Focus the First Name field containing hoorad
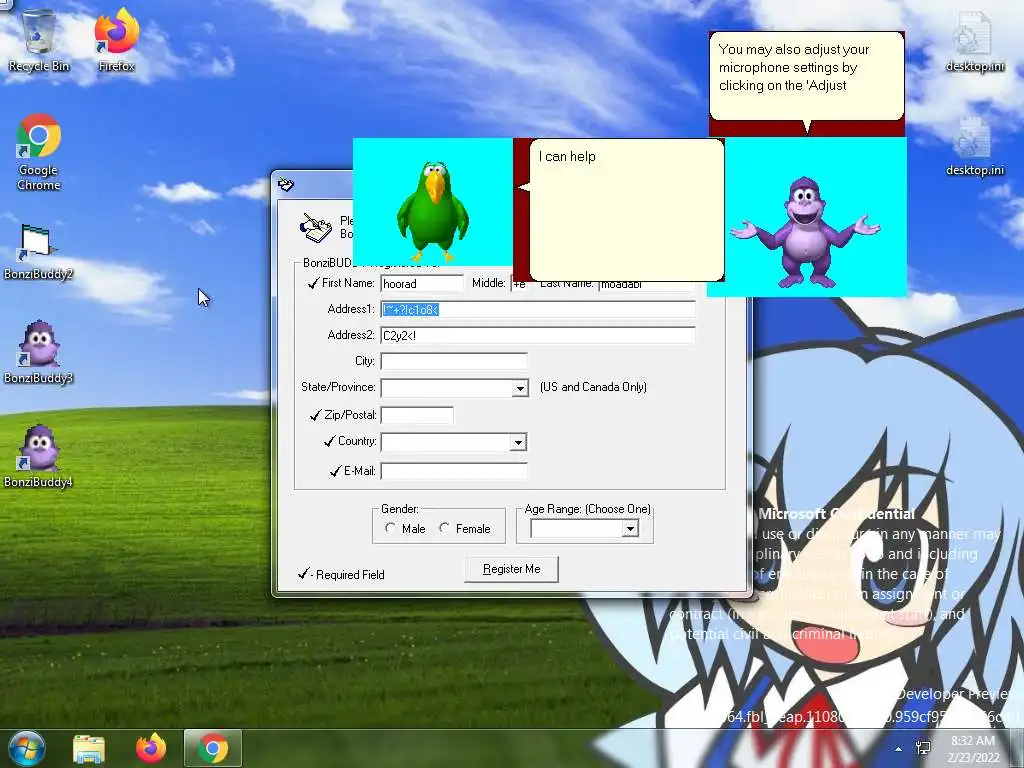This screenshot has width=1024, height=768. (422, 283)
